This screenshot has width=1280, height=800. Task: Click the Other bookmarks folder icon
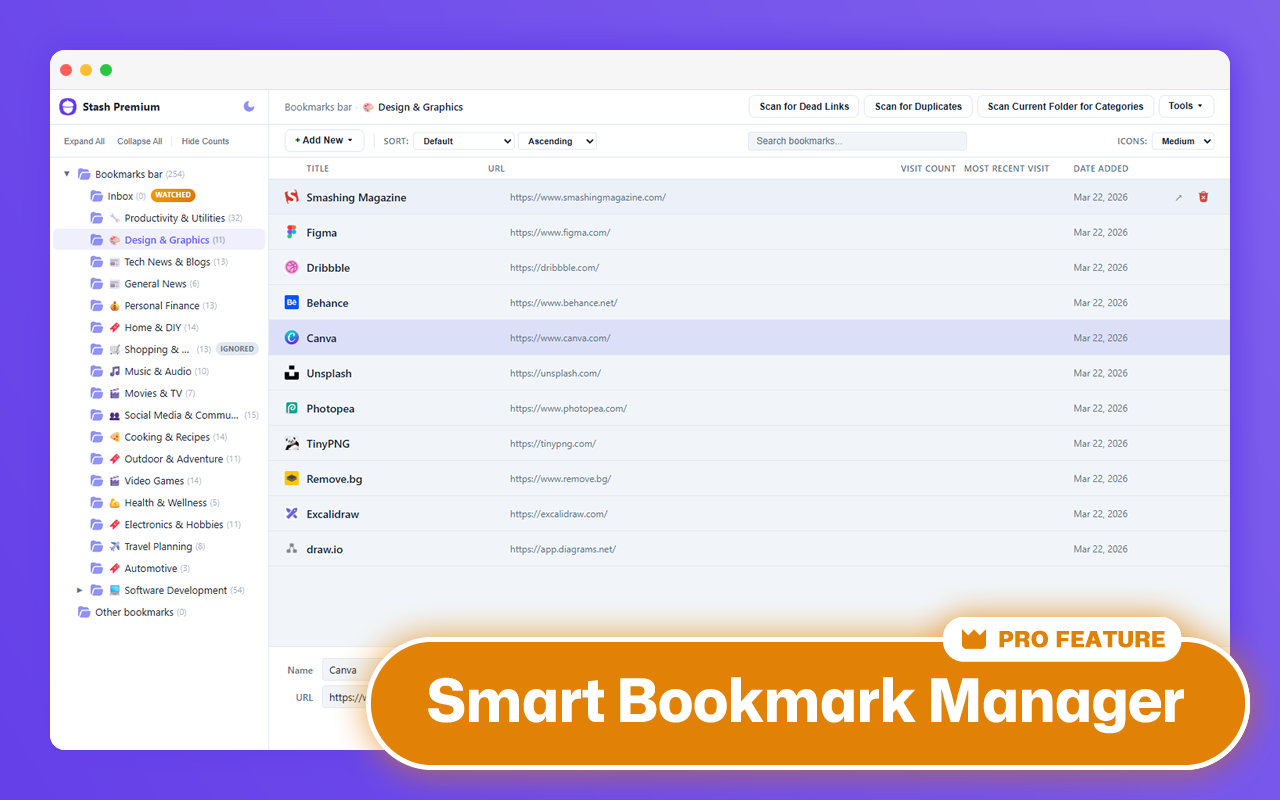(84, 612)
